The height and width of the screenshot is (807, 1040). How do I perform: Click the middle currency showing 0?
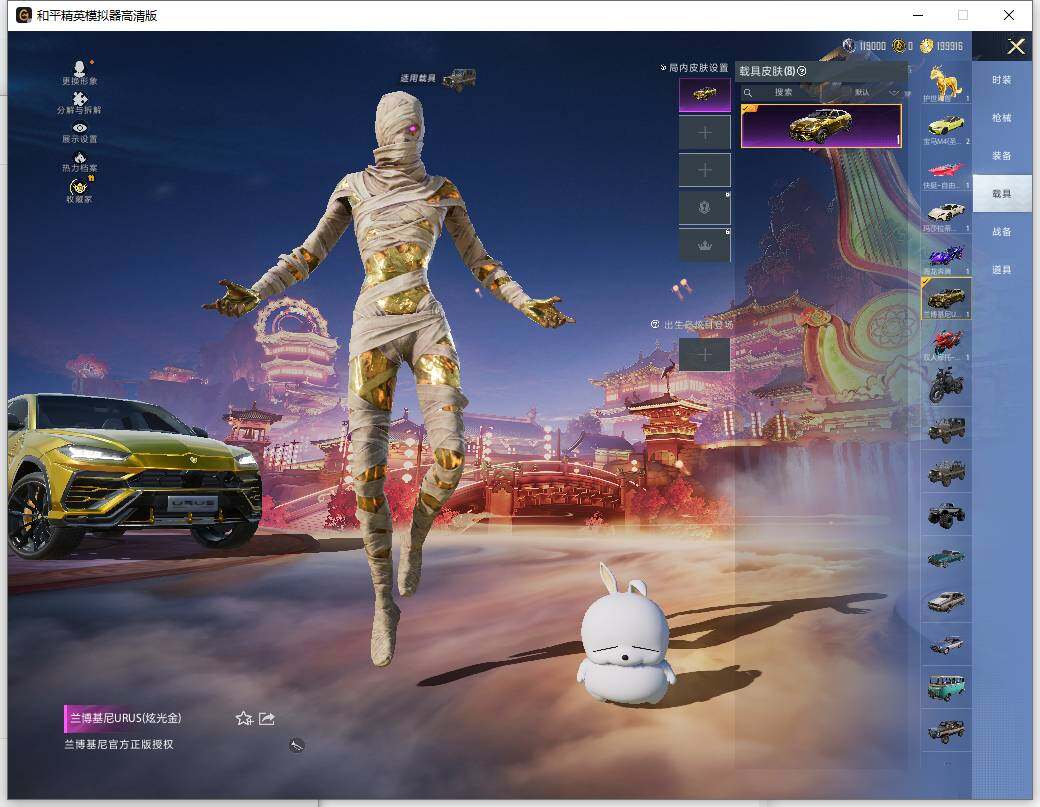pos(903,46)
